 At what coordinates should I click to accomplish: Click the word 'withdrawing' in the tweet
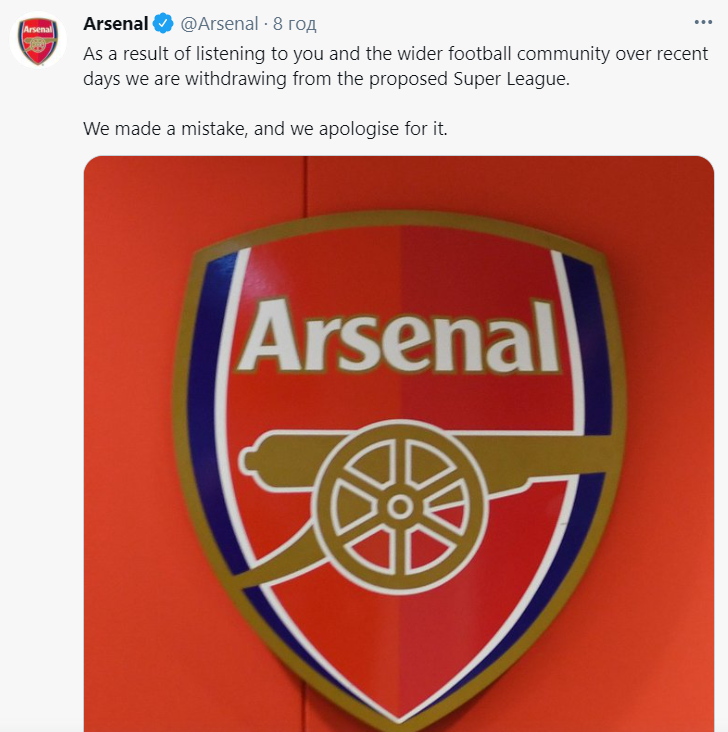point(235,79)
